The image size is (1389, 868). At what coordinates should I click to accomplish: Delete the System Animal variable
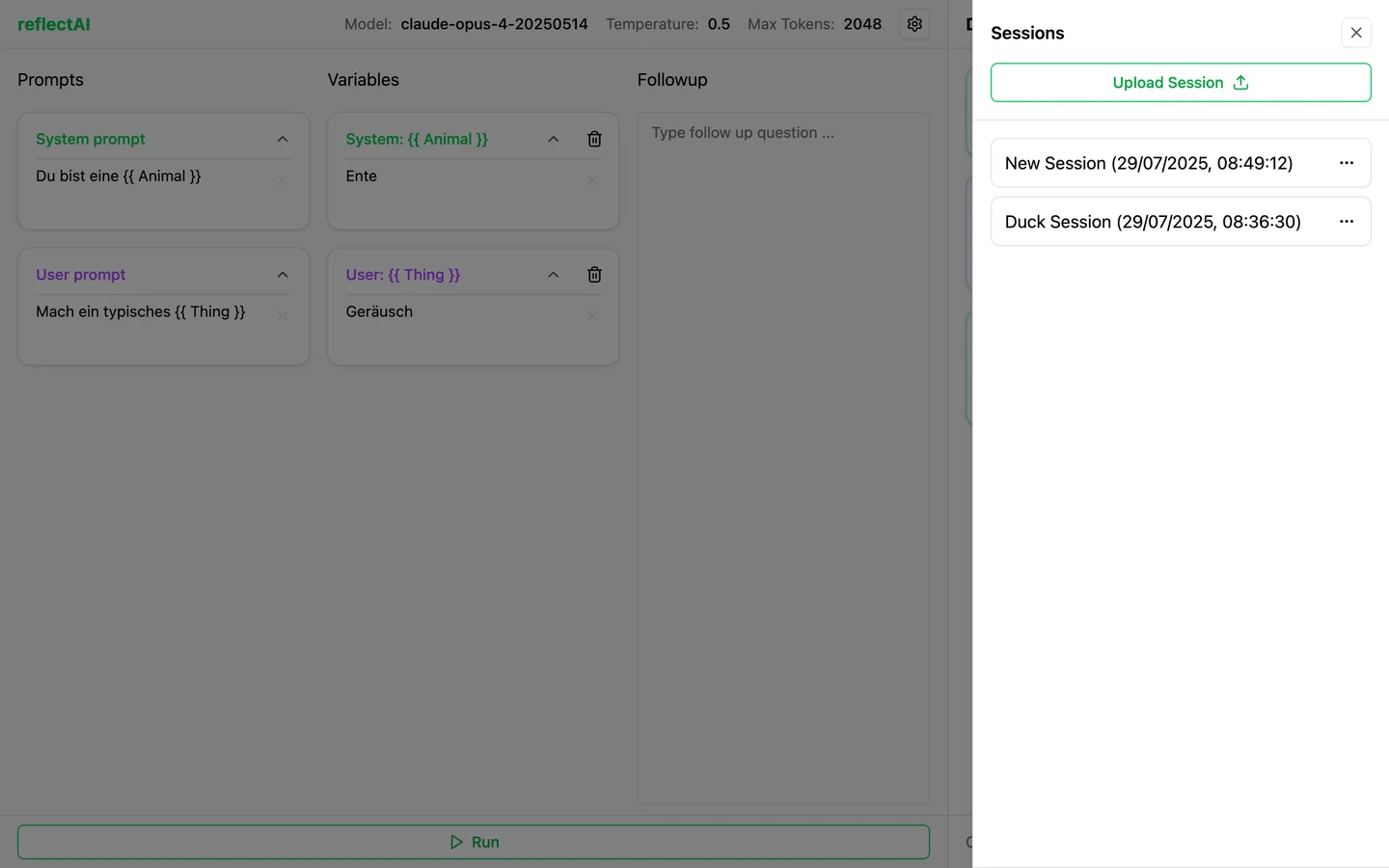pos(594,140)
